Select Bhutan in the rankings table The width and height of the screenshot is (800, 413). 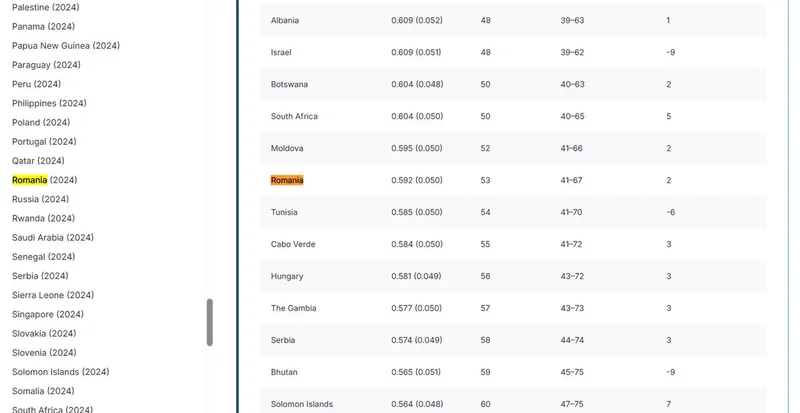pos(284,372)
